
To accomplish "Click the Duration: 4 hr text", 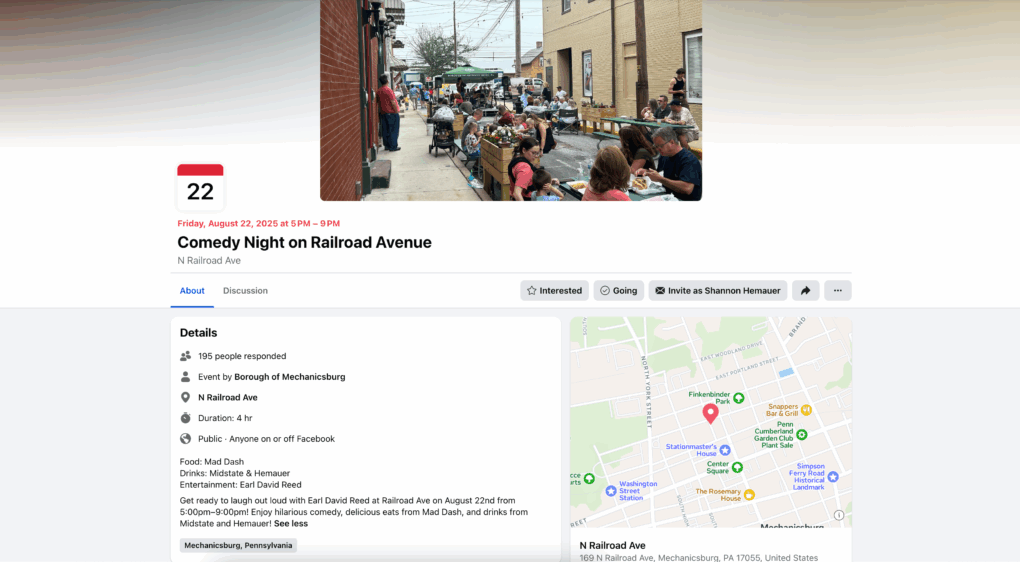I will pyautogui.click(x=225, y=418).
